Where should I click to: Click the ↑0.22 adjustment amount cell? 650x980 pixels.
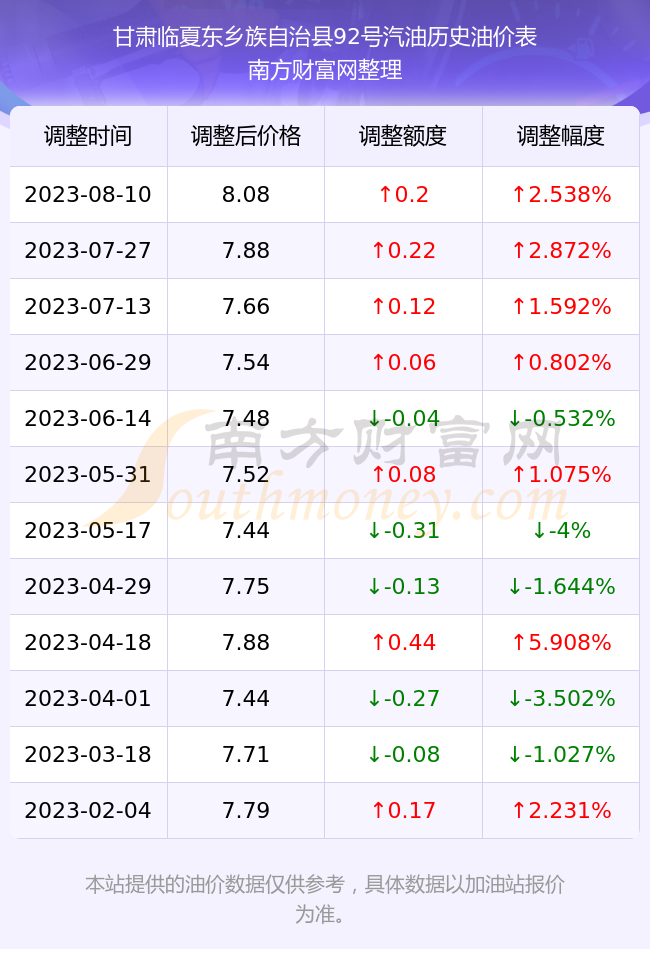coord(403,251)
